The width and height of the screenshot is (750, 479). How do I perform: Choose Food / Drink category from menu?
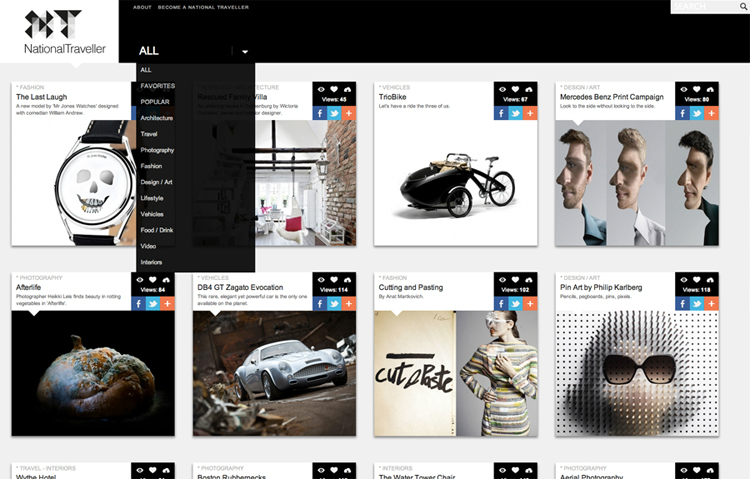coord(157,230)
